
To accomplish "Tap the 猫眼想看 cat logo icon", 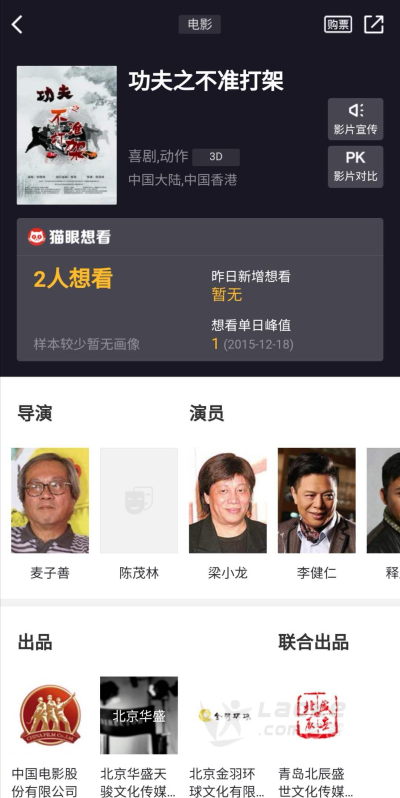I will pos(37,237).
